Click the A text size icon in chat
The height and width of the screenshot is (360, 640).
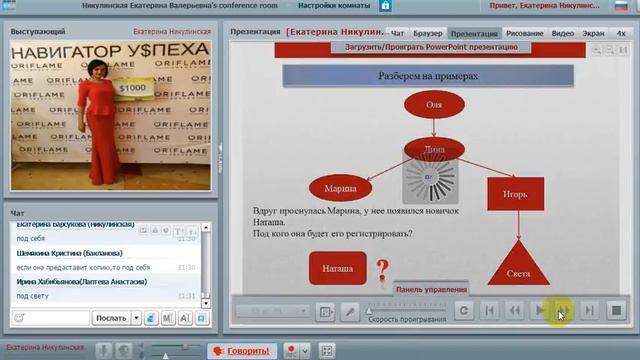click(185, 318)
